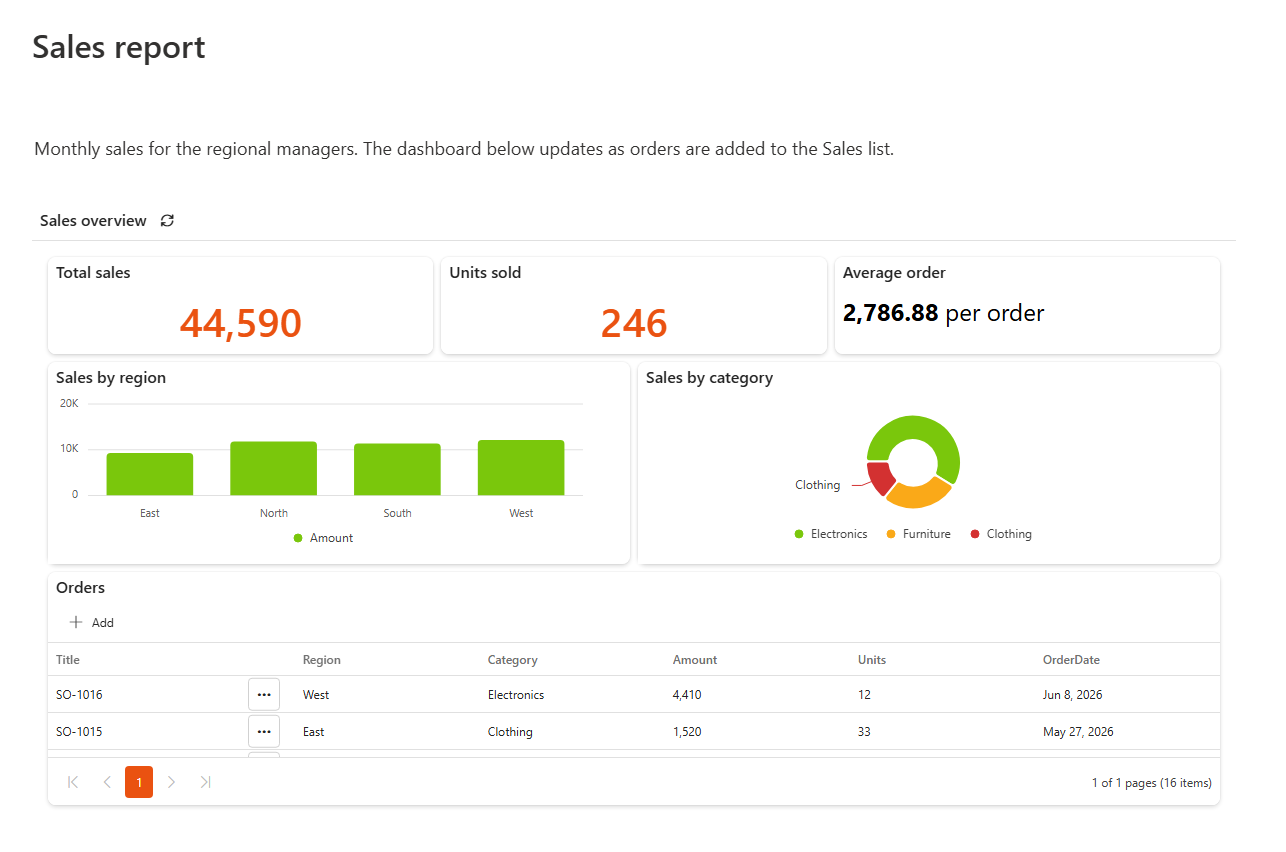Click the May 27, 2026 order date
This screenshot has height=852, width=1286.
coord(1078,732)
